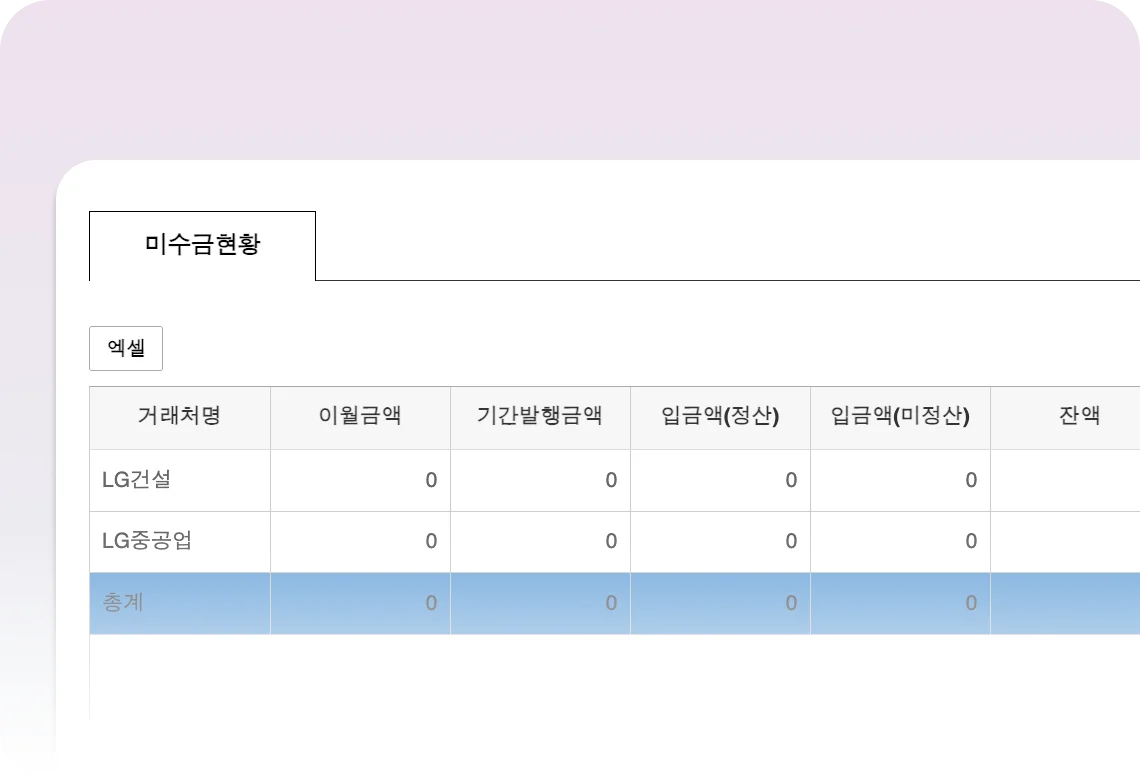Select LG중공업's 기간발행금액 value cell
1140x780 pixels.
[540, 542]
